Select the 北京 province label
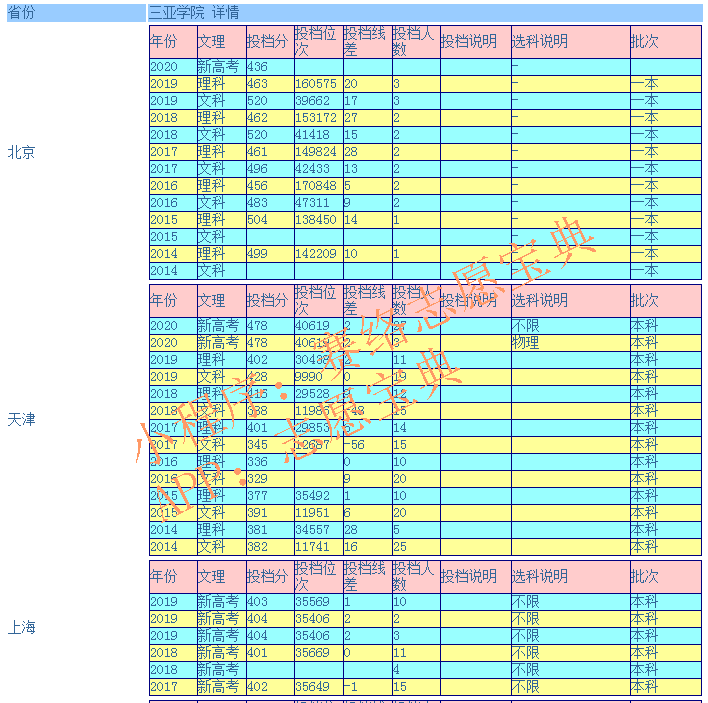 point(21,153)
